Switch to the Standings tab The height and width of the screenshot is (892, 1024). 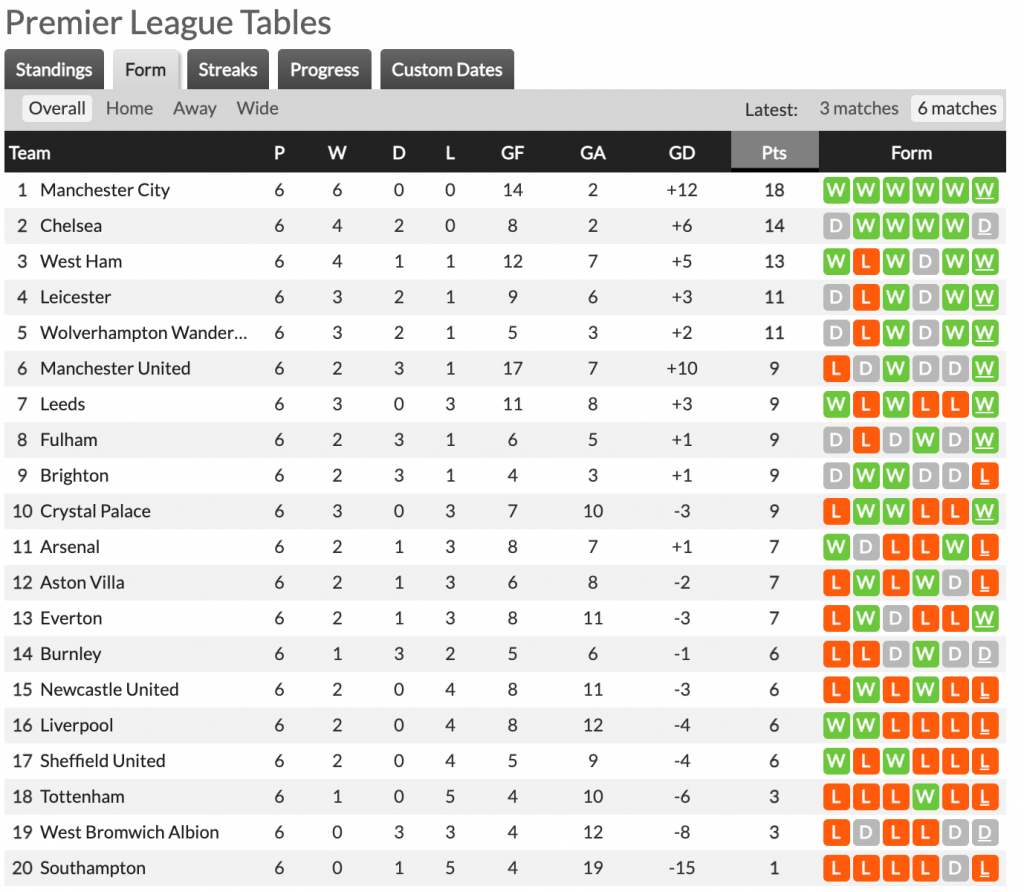54,69
